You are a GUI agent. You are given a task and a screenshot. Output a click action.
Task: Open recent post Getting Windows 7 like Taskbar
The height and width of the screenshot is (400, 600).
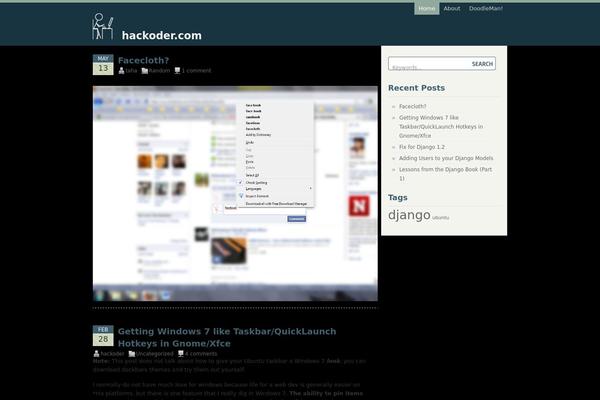pos(441,127)
